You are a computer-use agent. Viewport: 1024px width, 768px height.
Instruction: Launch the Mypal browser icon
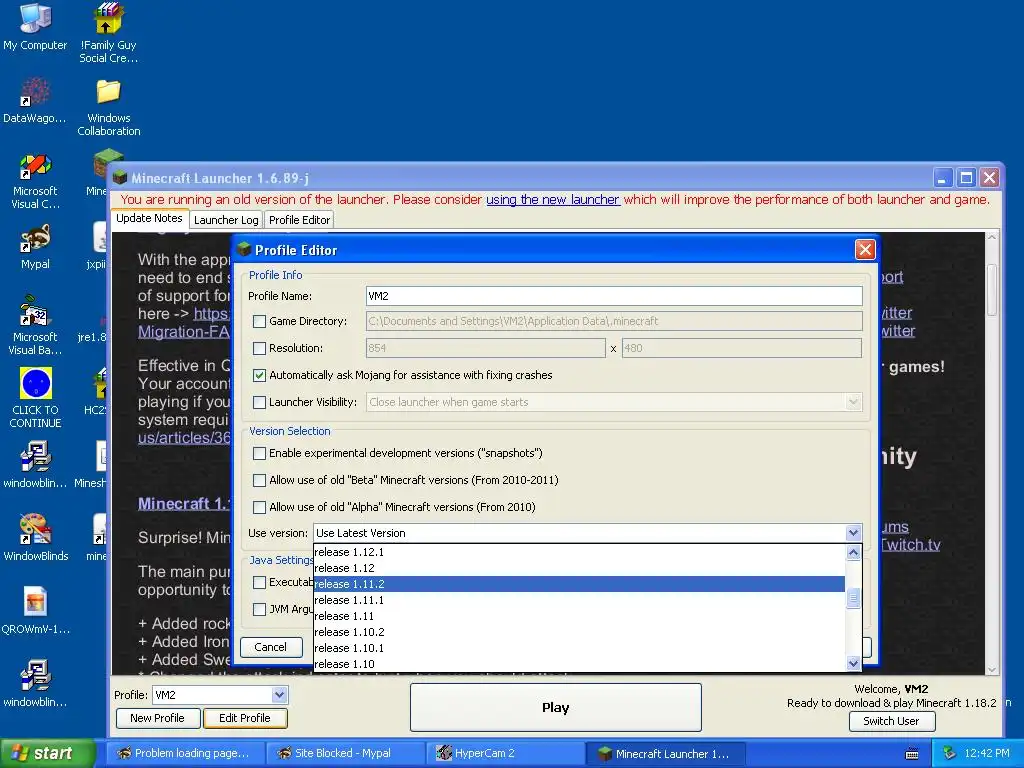(x=35, y=247)
